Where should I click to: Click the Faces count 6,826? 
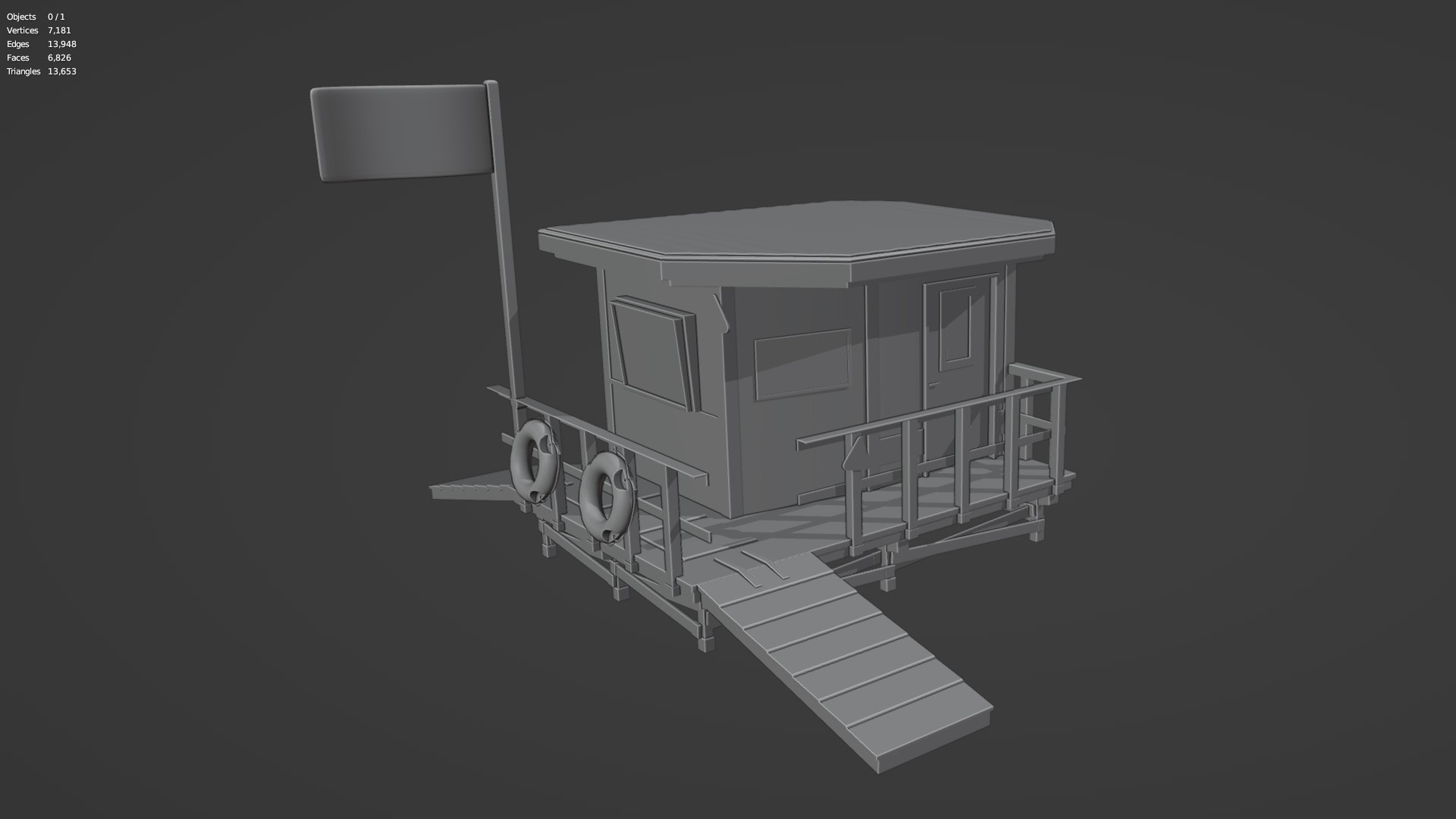[x=58, y=58]
